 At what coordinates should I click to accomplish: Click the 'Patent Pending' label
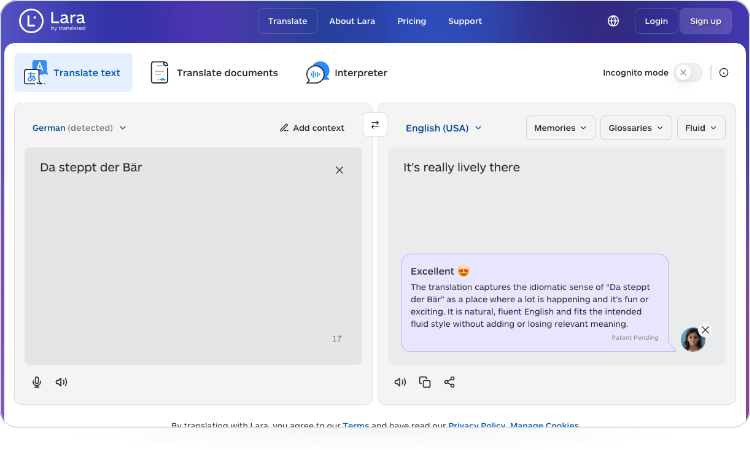tap(635, 338)
